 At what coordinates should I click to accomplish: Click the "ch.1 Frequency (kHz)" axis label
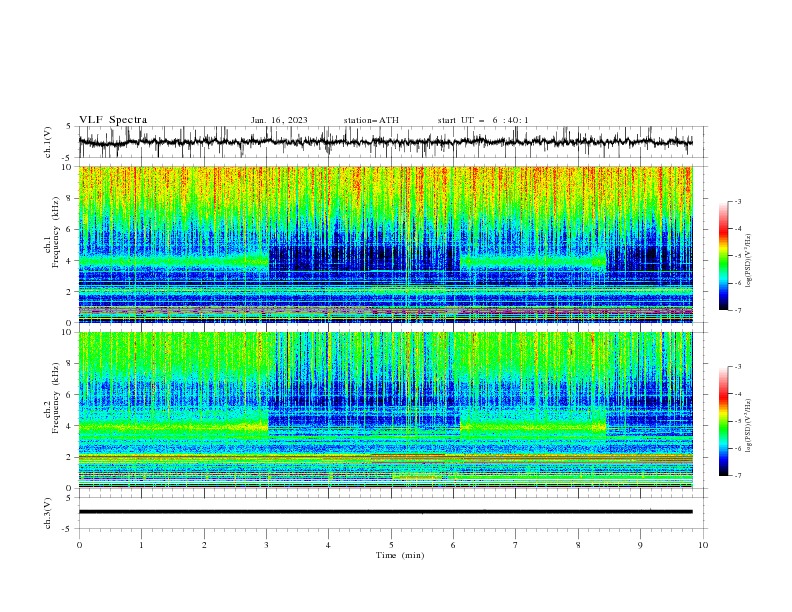tap(52, 233)
